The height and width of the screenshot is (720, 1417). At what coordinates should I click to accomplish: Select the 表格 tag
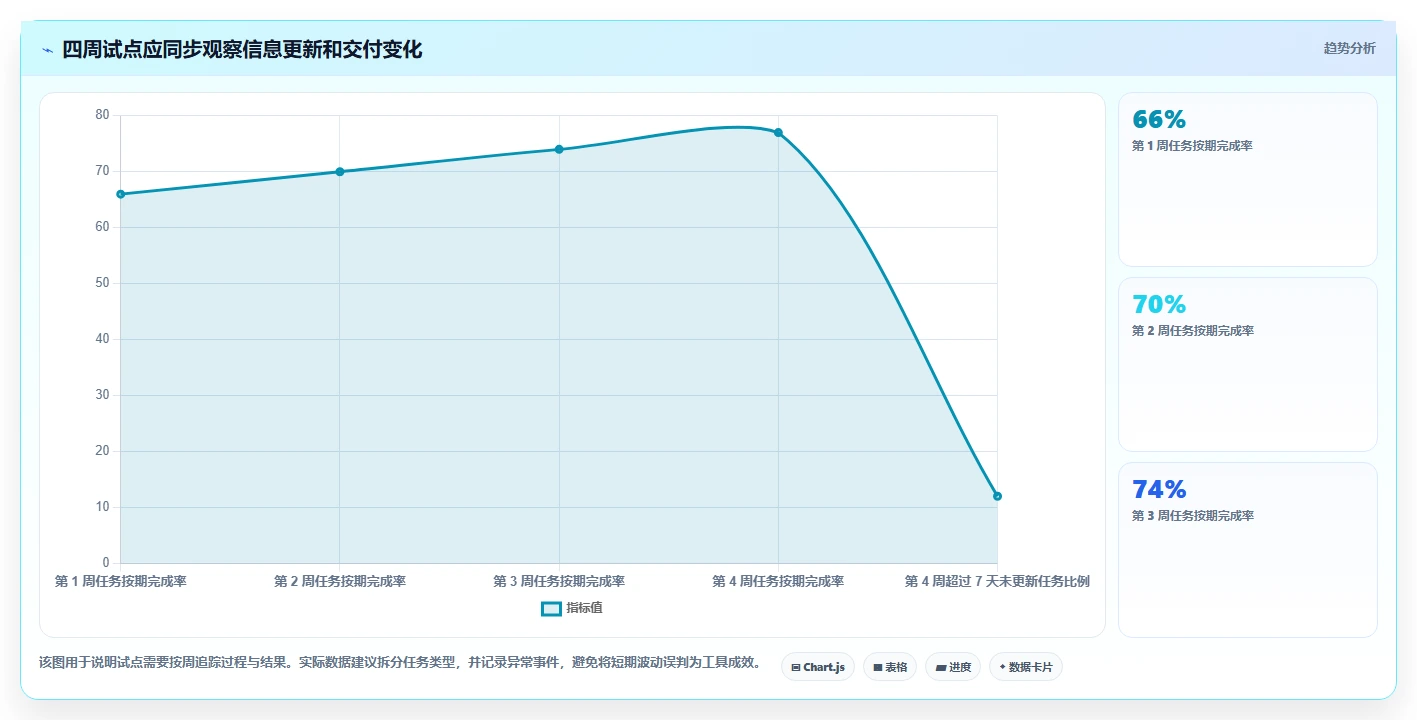click(x=889, y=667)
